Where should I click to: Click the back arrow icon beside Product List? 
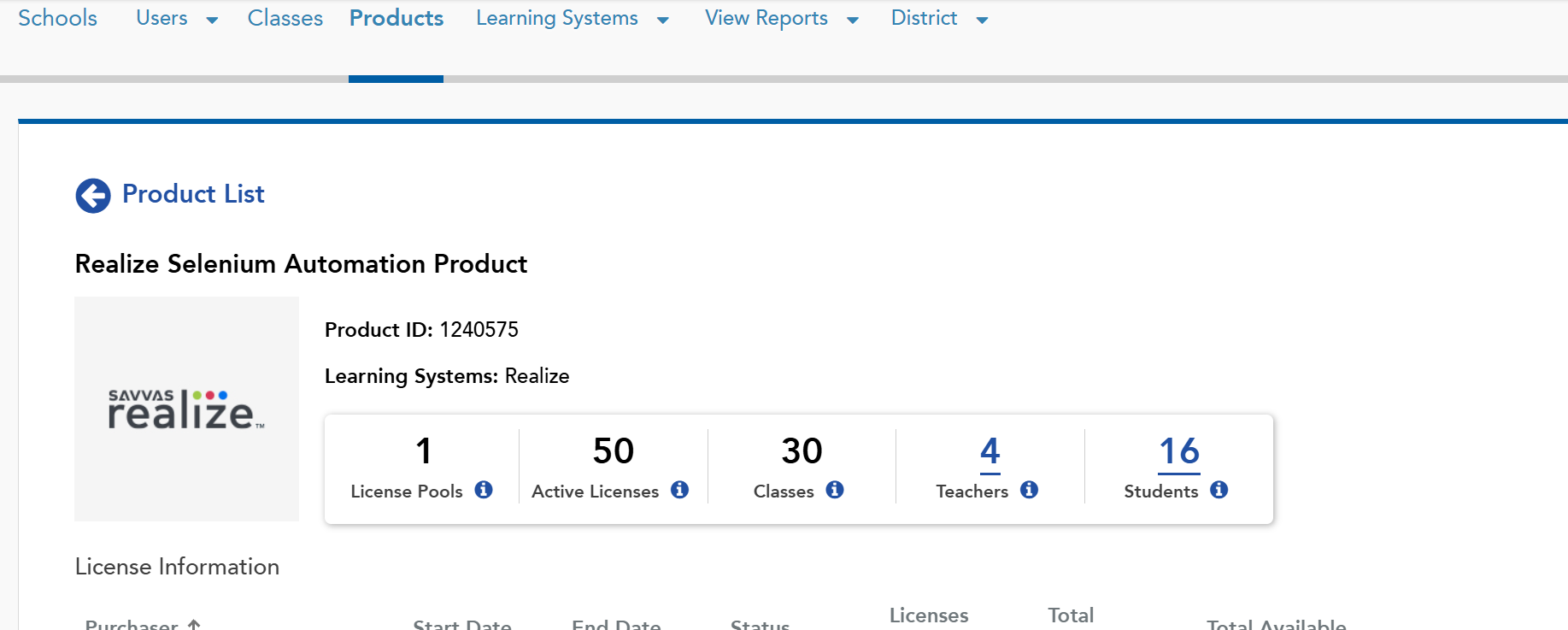93,196
